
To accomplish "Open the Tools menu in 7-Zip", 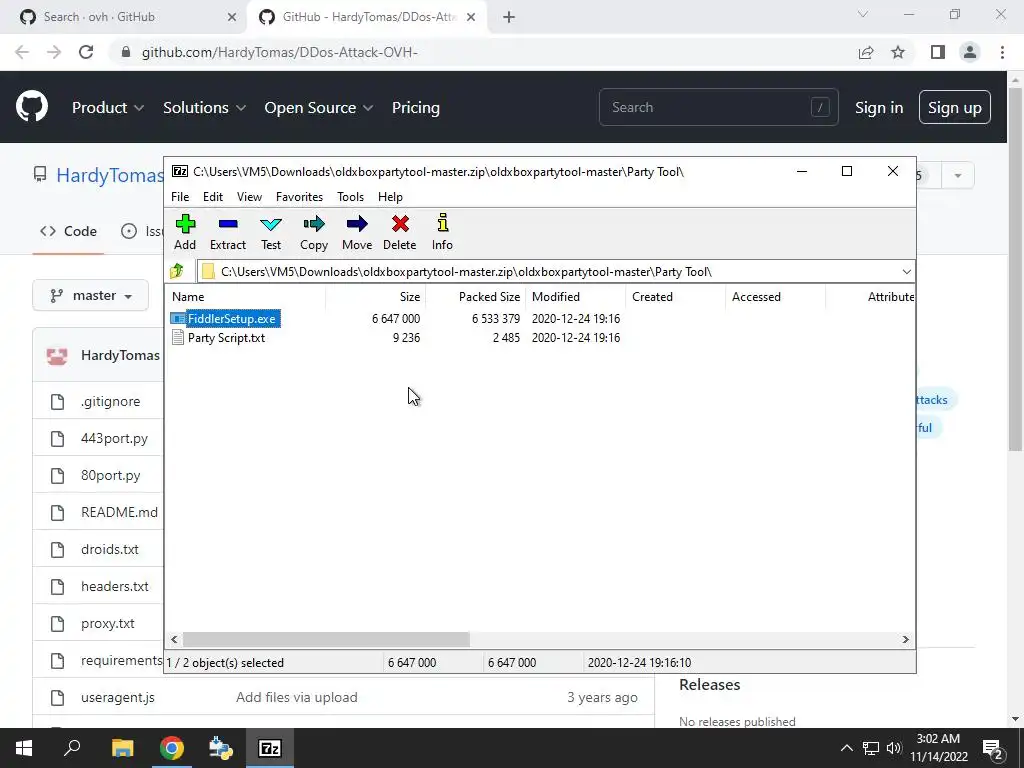I will [350, 197].
